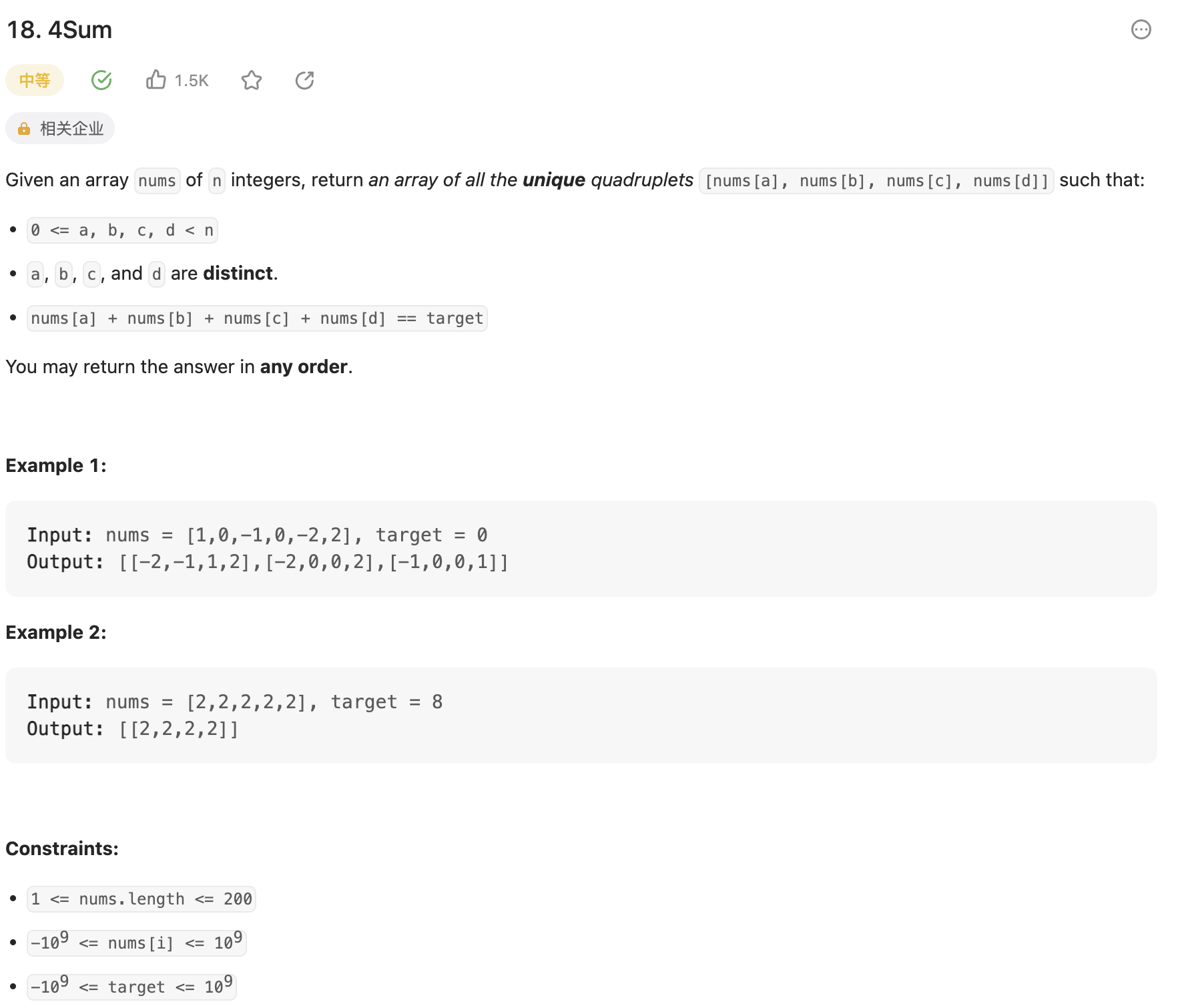Click the target range constraint snippet
Viewport: 1180px width, 1008px height.
pos(131,987)
